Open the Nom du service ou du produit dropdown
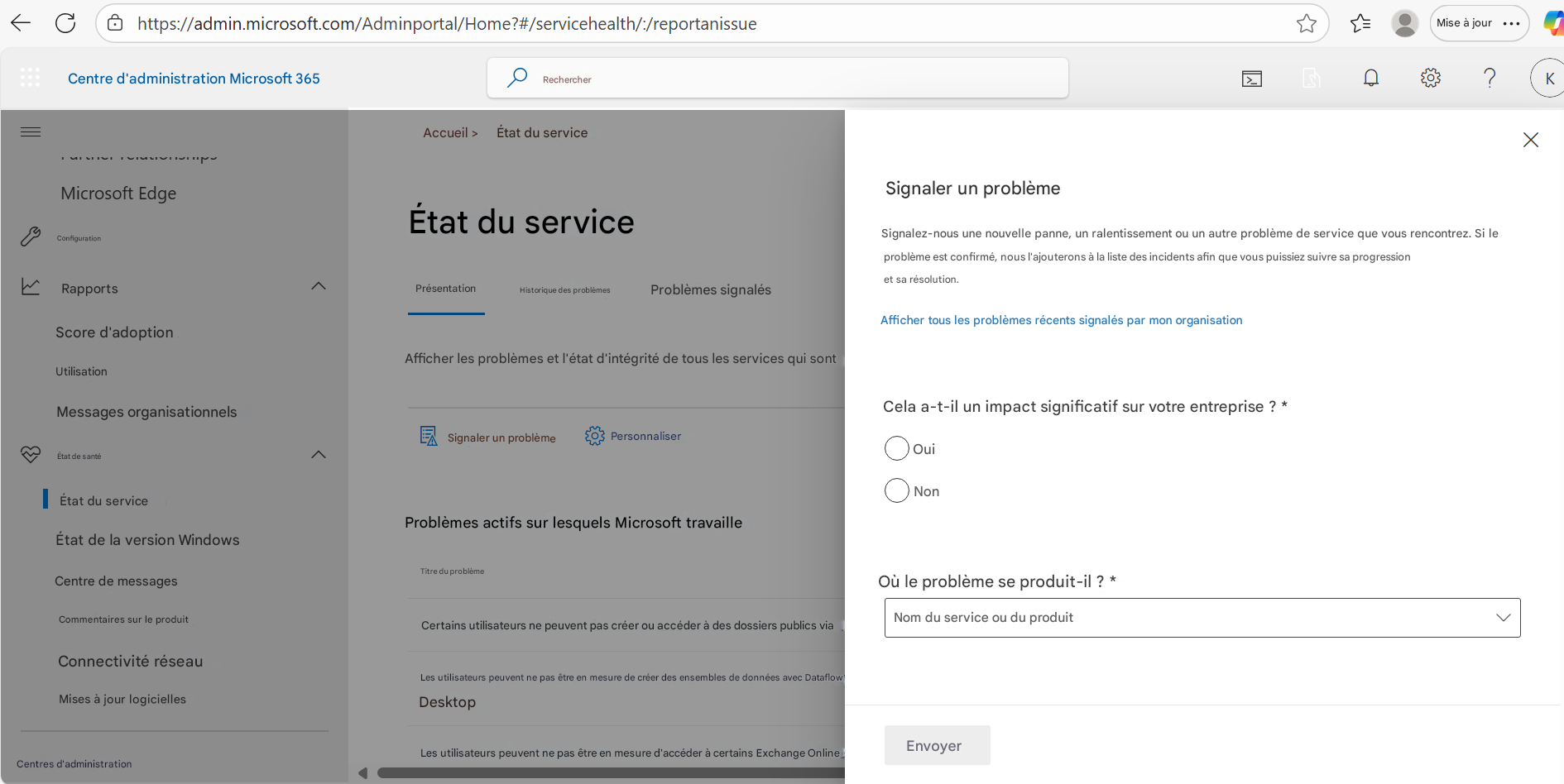1564x784 pixels. [x=1202, y=618]
